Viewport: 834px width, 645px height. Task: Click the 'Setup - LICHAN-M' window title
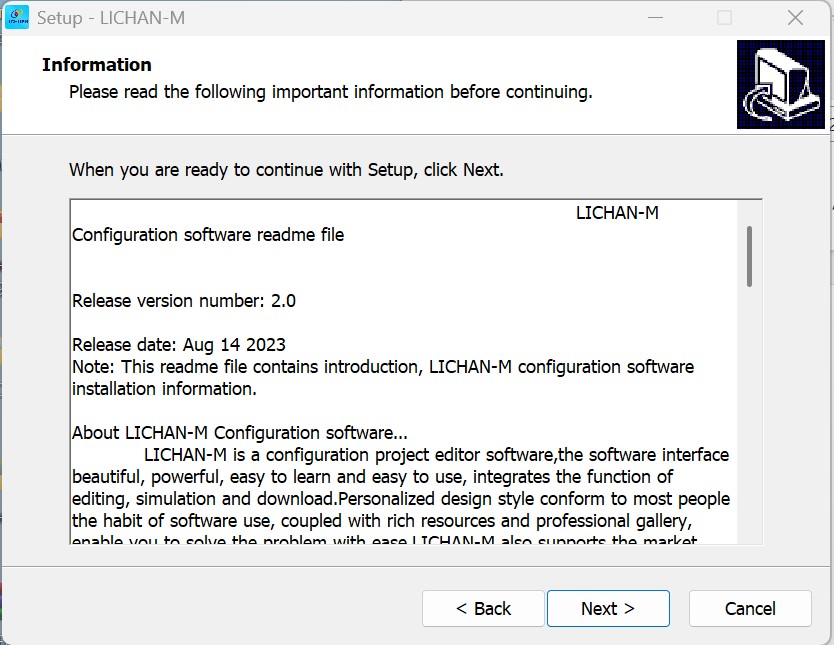(111, 18)
